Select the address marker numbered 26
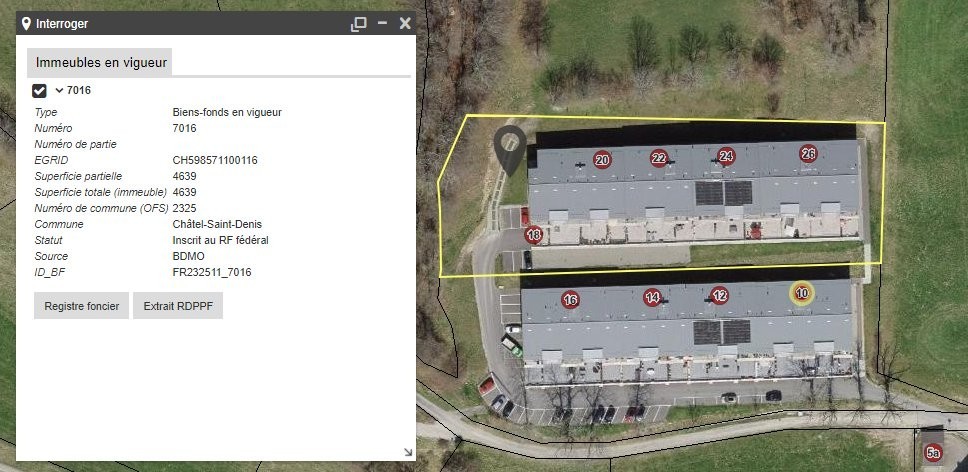This screenshot has height=472, width=968. (808, 154)
